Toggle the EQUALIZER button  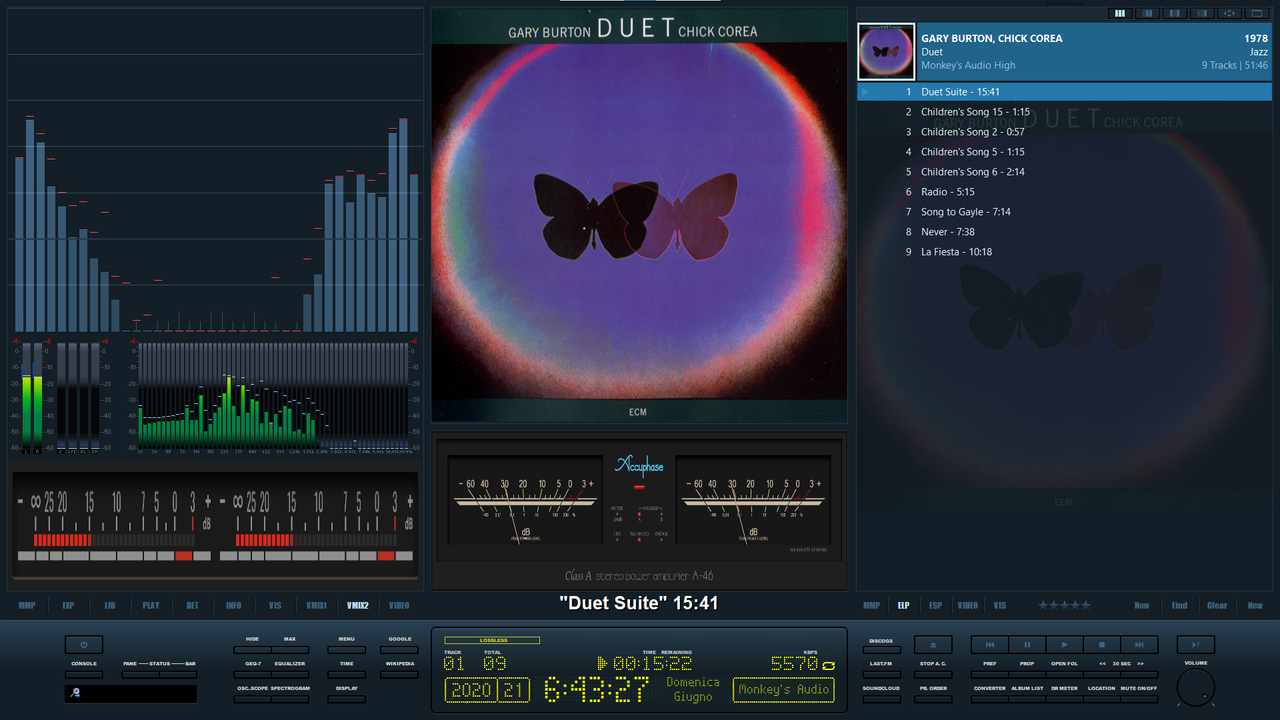click(x=290, y=675)
